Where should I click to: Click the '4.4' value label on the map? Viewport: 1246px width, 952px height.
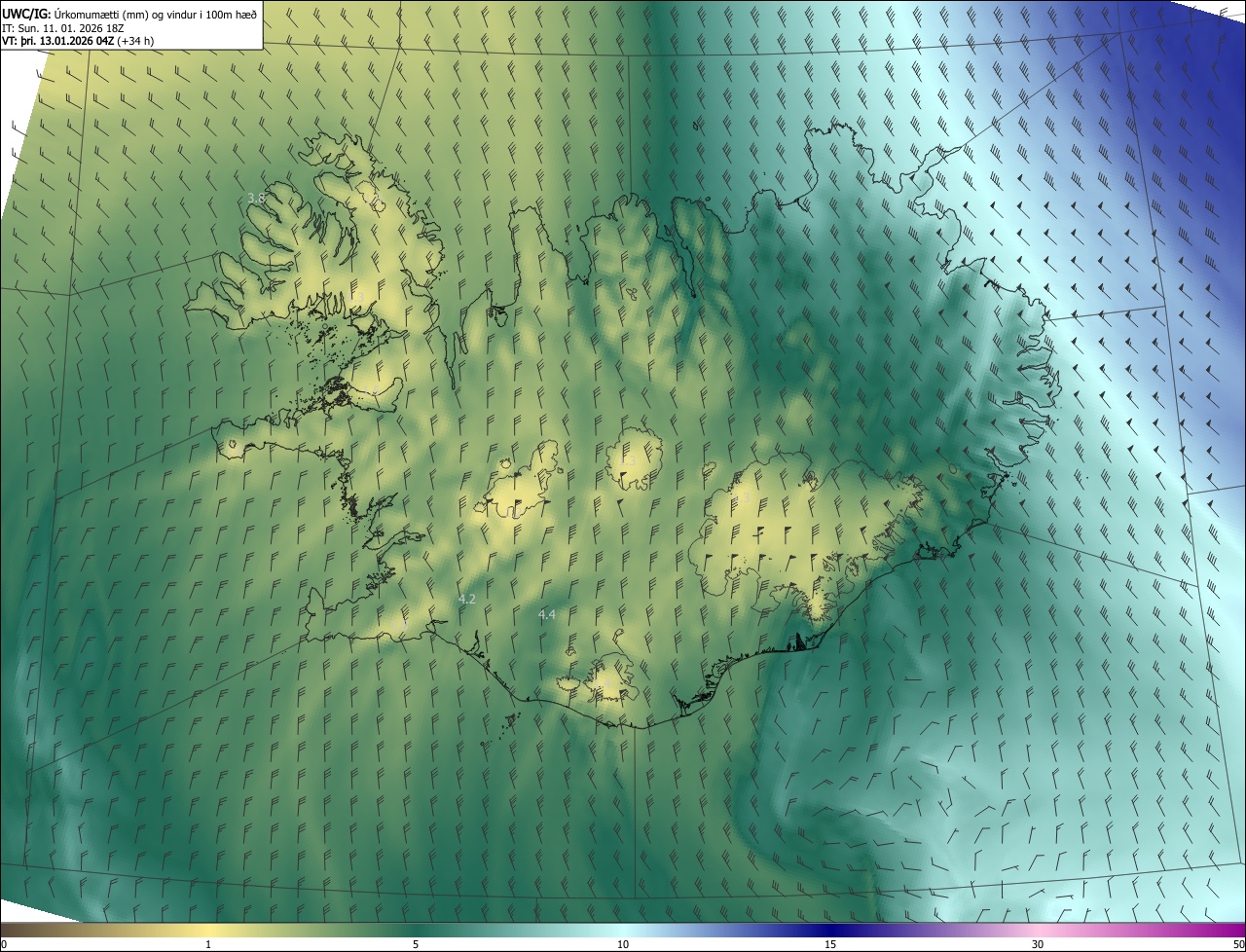(546, 614)
